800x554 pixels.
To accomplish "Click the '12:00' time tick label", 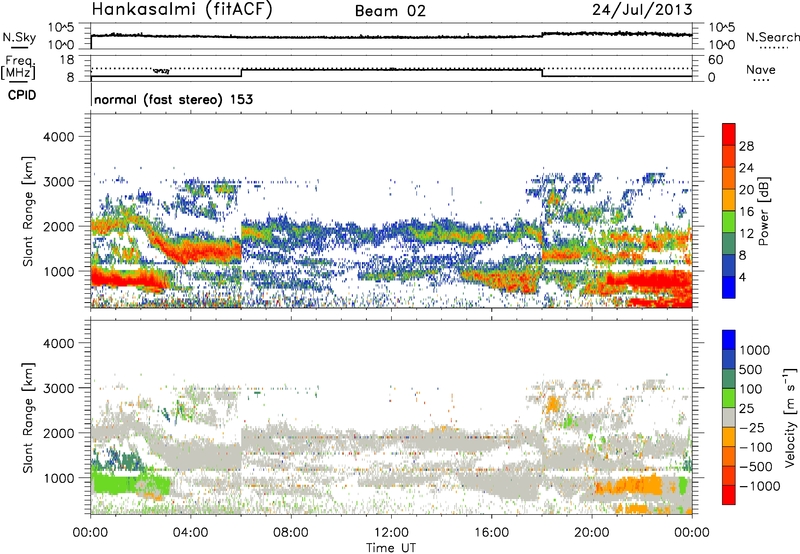I will pos(391,533).
